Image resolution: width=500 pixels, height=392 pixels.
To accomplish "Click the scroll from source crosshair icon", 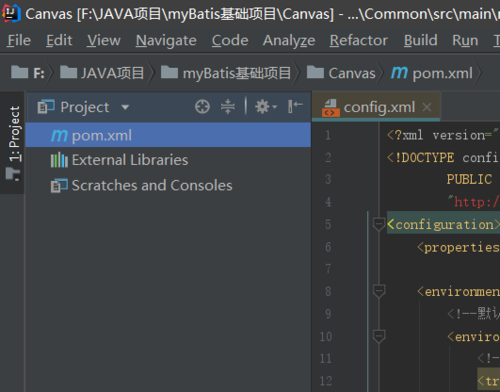I will click(x=202, y=107).
